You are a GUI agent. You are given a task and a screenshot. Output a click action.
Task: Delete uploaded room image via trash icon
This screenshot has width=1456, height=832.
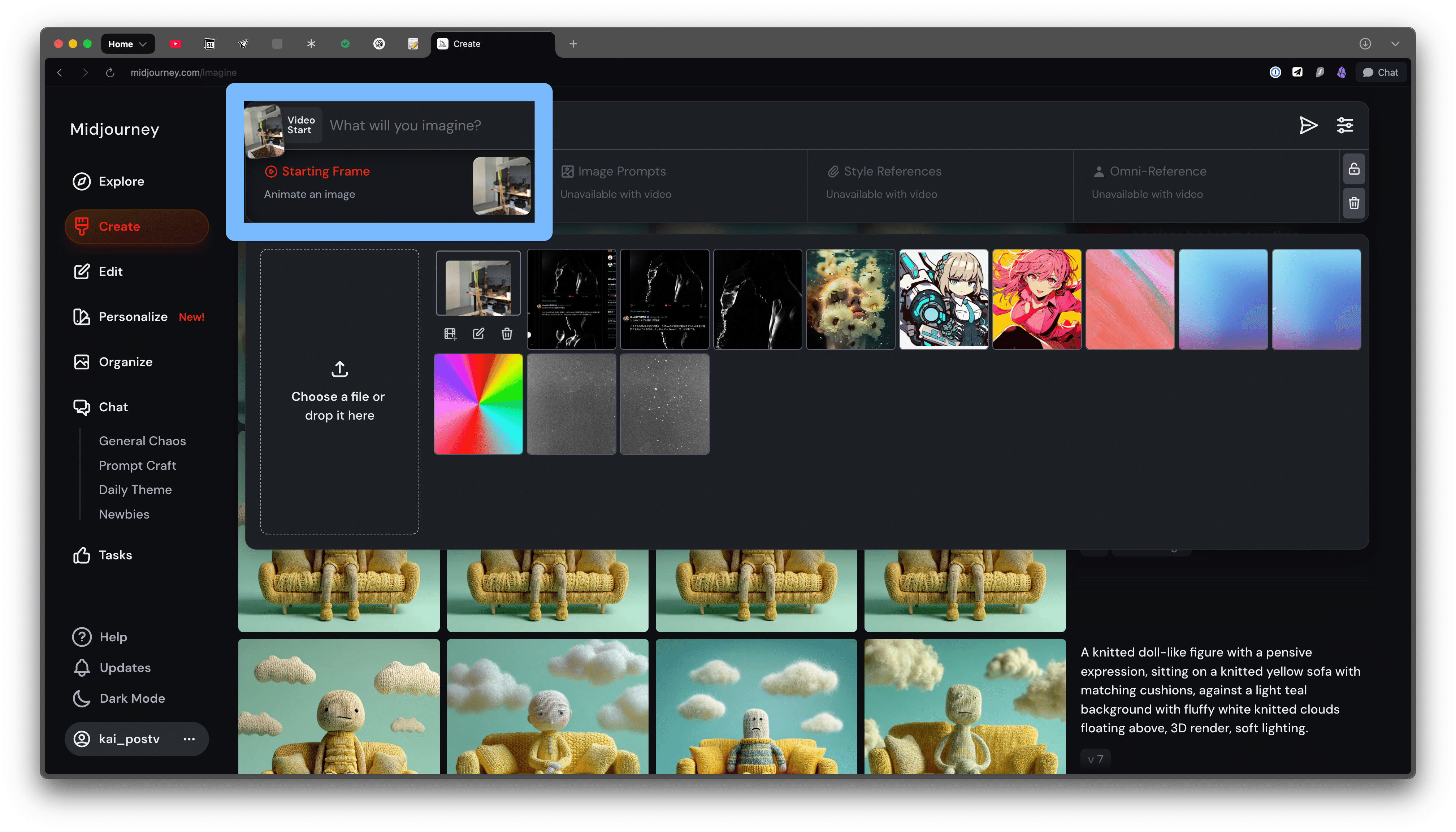tap(507, 334)
